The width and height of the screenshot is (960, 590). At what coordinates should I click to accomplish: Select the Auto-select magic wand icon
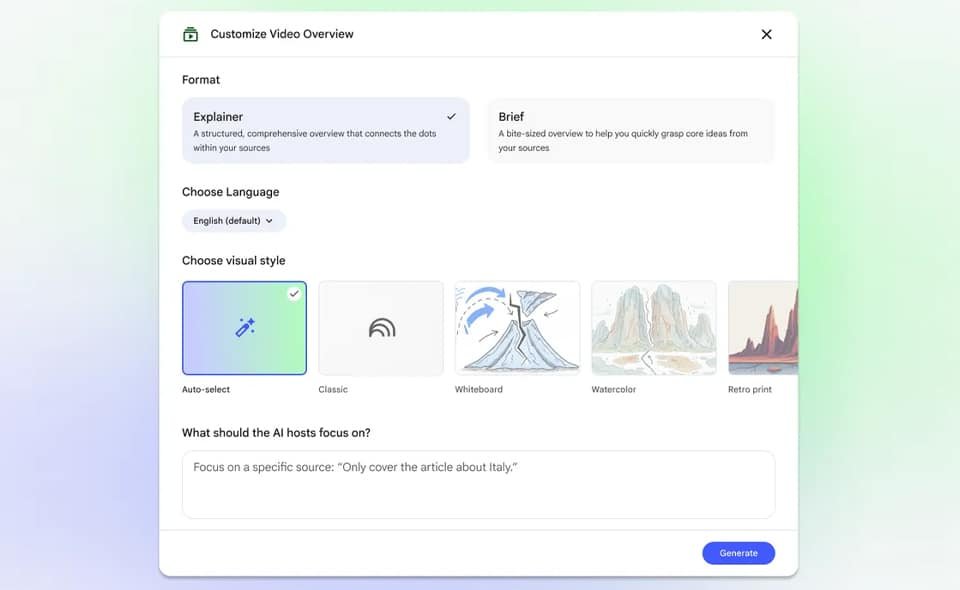(x=245, y=327)
